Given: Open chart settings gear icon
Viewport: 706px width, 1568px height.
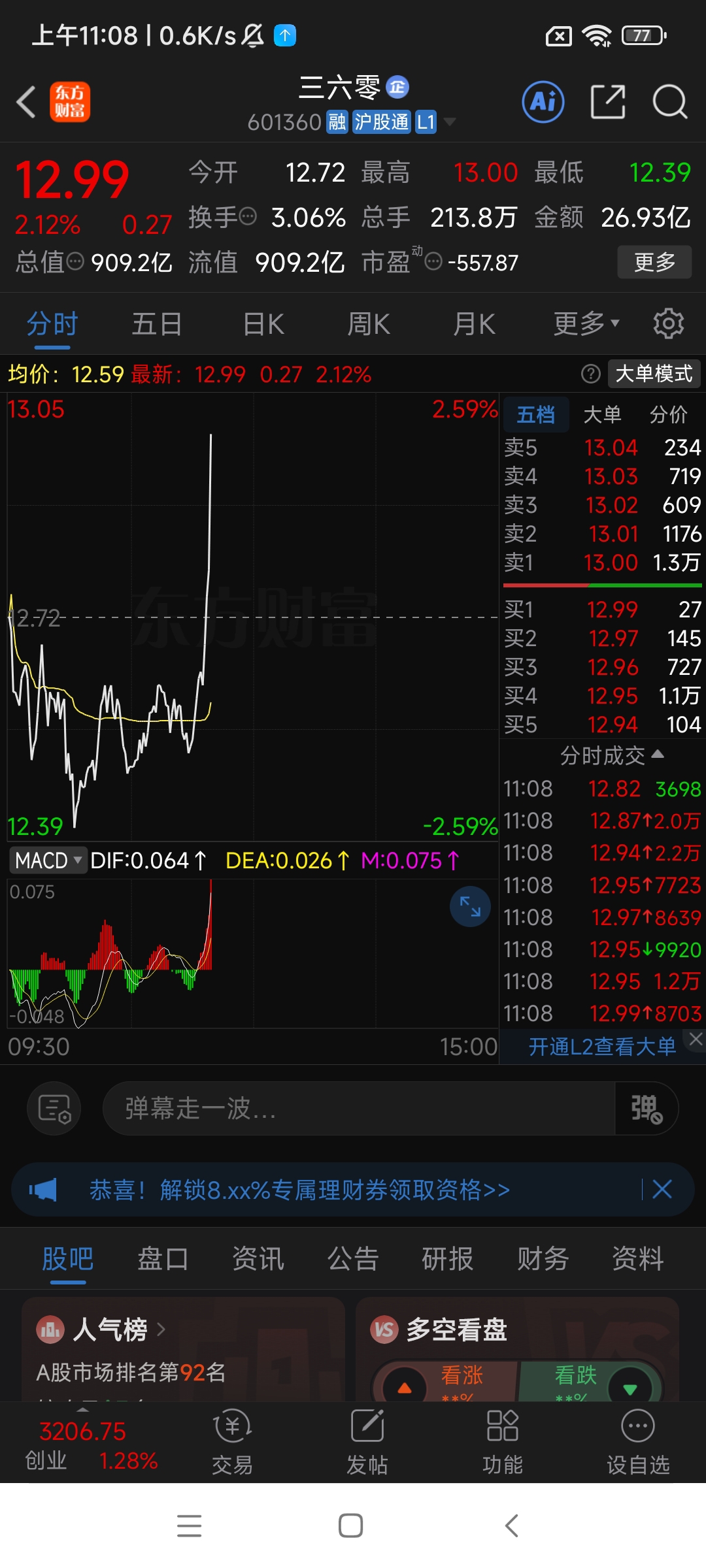Looking at the screenshot, I should click(668, 324).
